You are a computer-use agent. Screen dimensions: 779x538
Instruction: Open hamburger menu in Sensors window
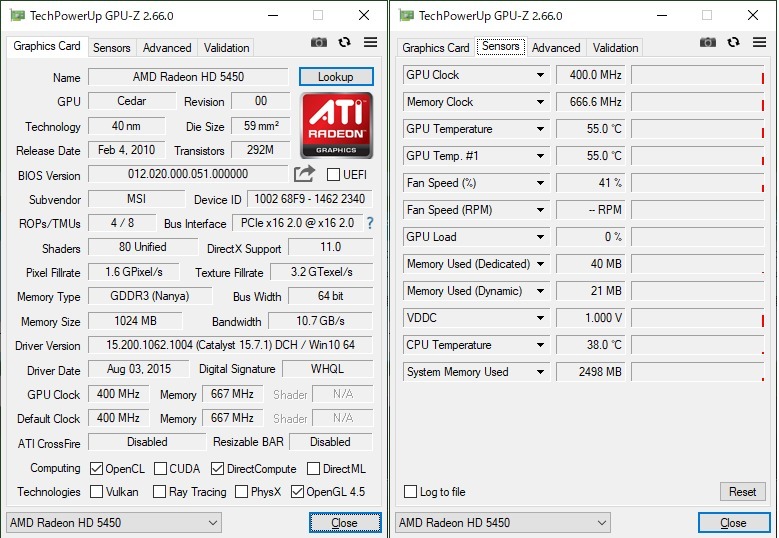pyautogui.click(x=759, y=42)
